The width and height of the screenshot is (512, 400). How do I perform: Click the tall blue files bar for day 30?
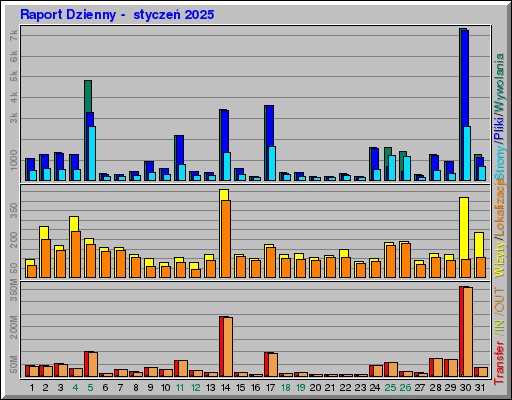point(465,78)
